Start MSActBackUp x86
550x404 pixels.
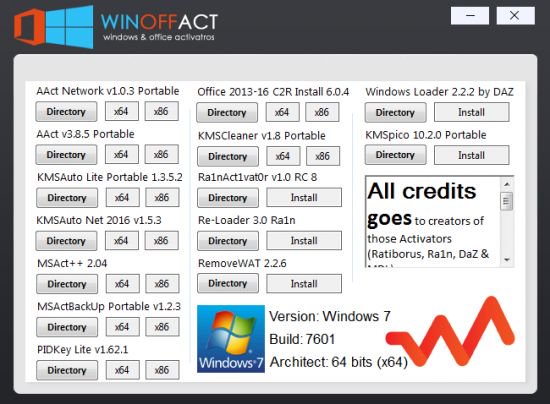pos(162,327)
